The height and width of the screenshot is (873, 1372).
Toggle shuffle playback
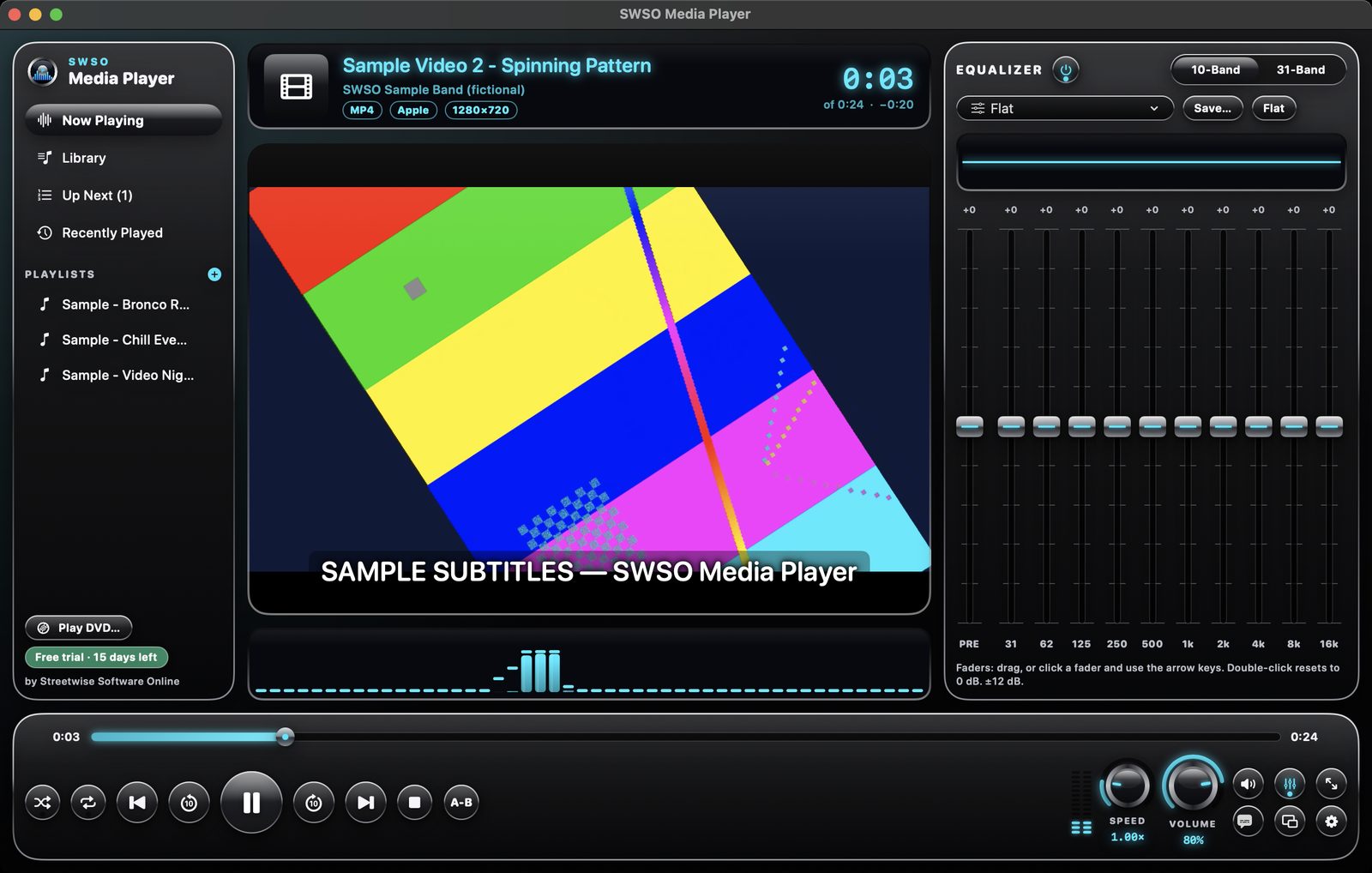43,803
